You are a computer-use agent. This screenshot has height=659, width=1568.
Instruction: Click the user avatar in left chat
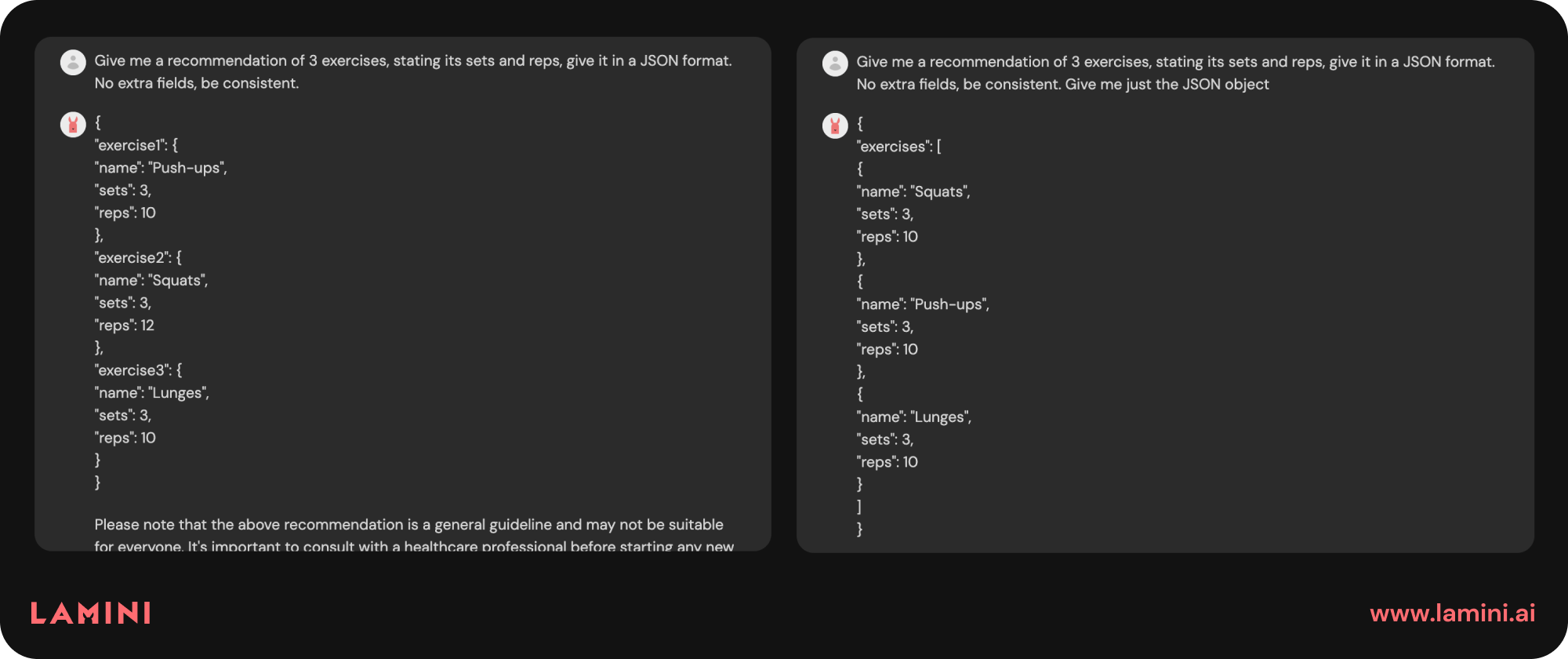tap(73, 62)
